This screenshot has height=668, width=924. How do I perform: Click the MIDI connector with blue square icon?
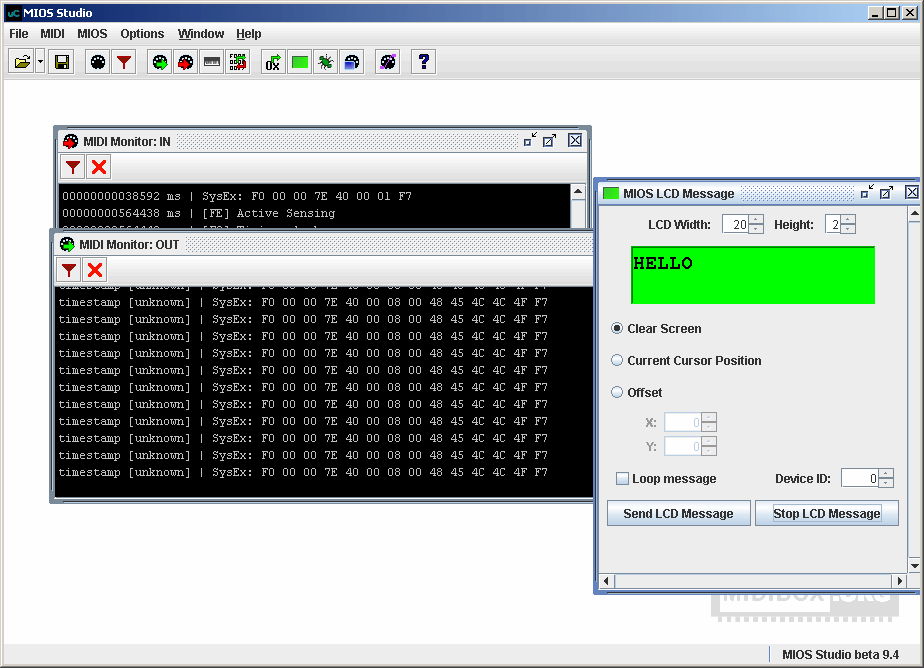coord(351,62)
